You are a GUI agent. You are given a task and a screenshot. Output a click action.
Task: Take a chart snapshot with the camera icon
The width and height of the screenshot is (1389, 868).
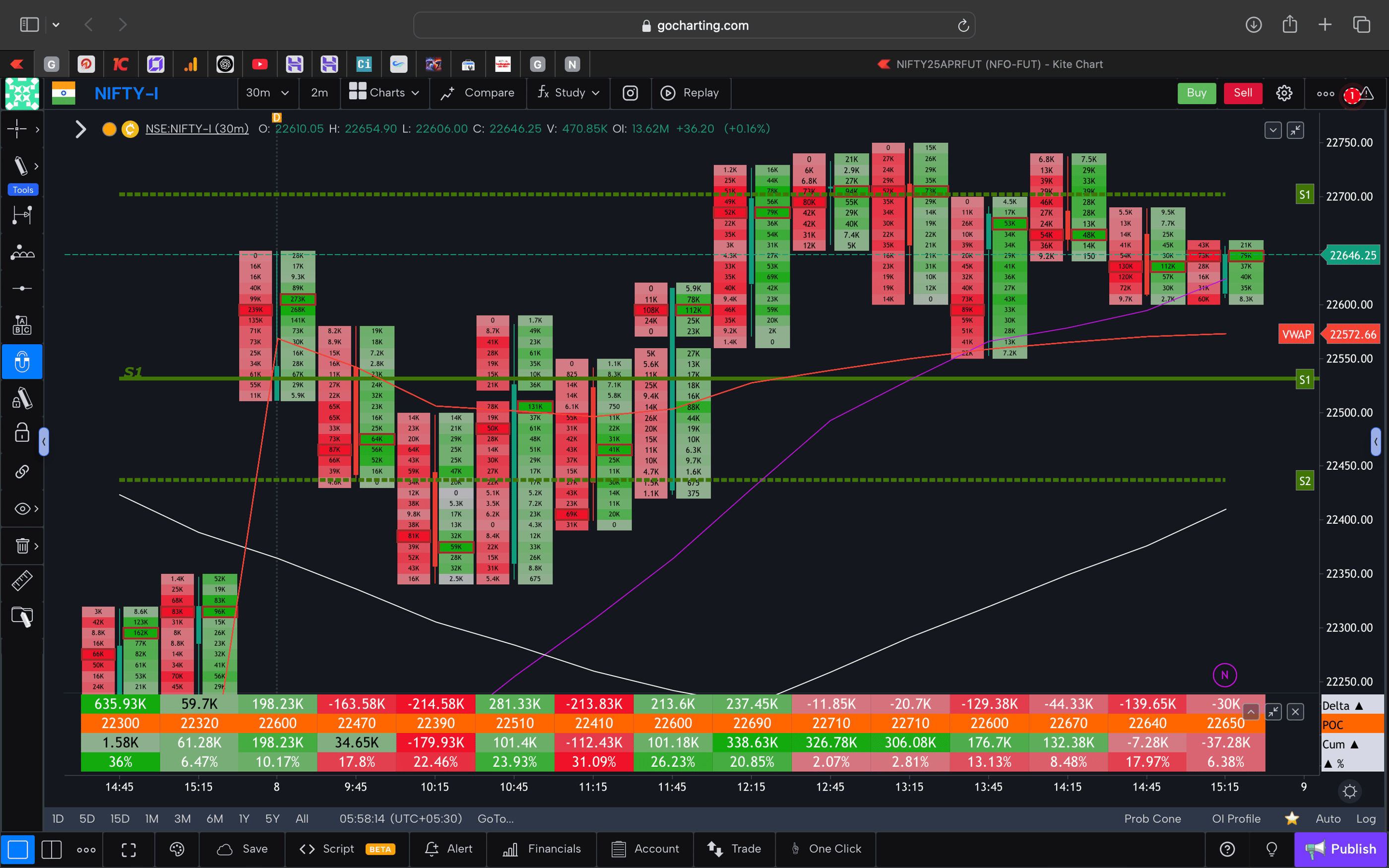pos(630,92)
